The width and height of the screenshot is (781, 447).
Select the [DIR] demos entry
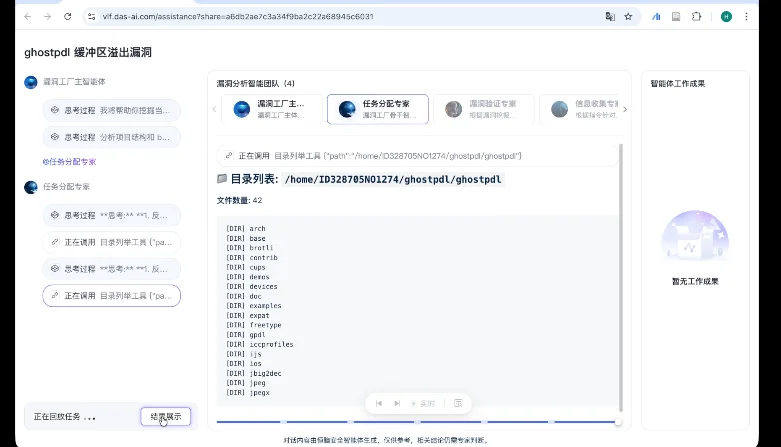coord(248,277)
